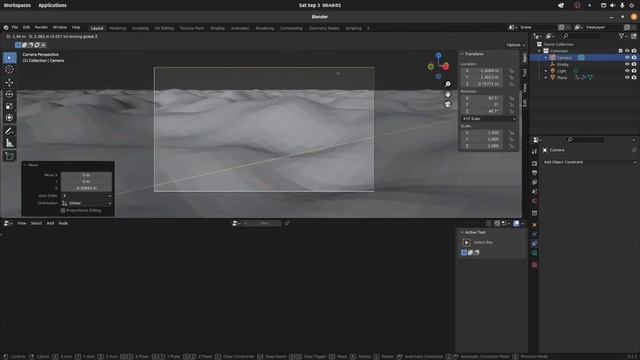640x360 pixels.
Task: Open the outliner filter dropdown
Action: point(623,36)
